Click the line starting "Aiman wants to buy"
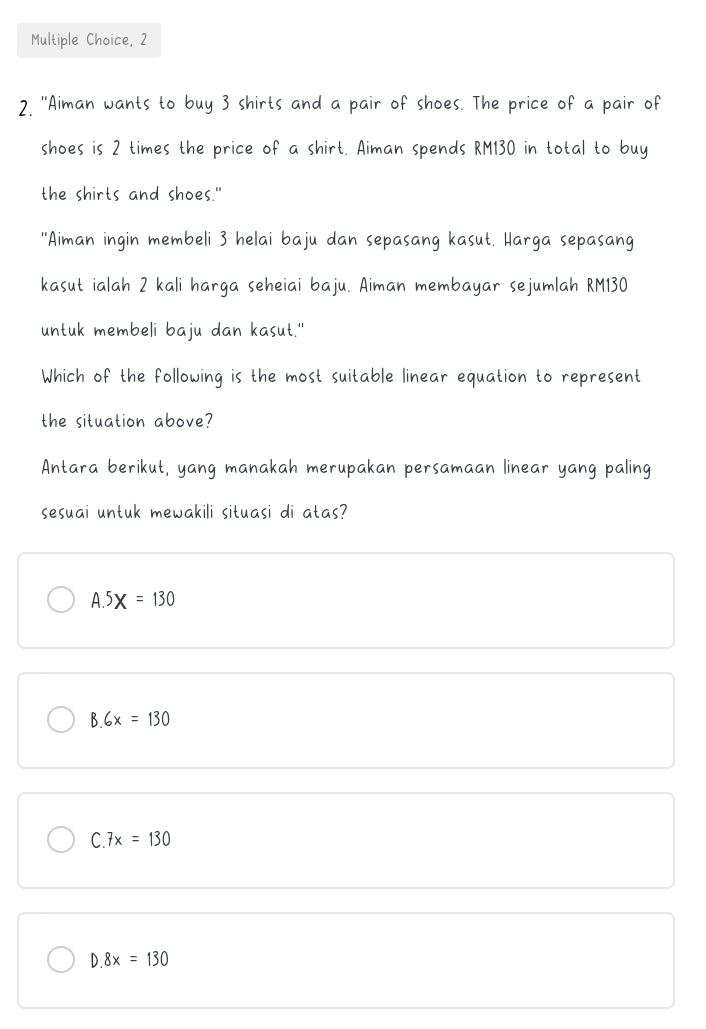 (x=350, y=104)
